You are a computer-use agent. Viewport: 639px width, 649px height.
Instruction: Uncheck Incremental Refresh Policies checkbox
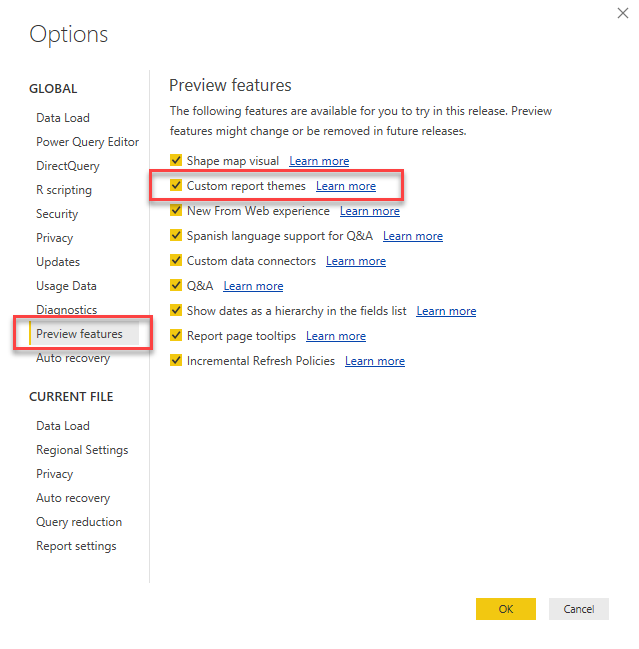pyautogui.click(x=176, y=361)
